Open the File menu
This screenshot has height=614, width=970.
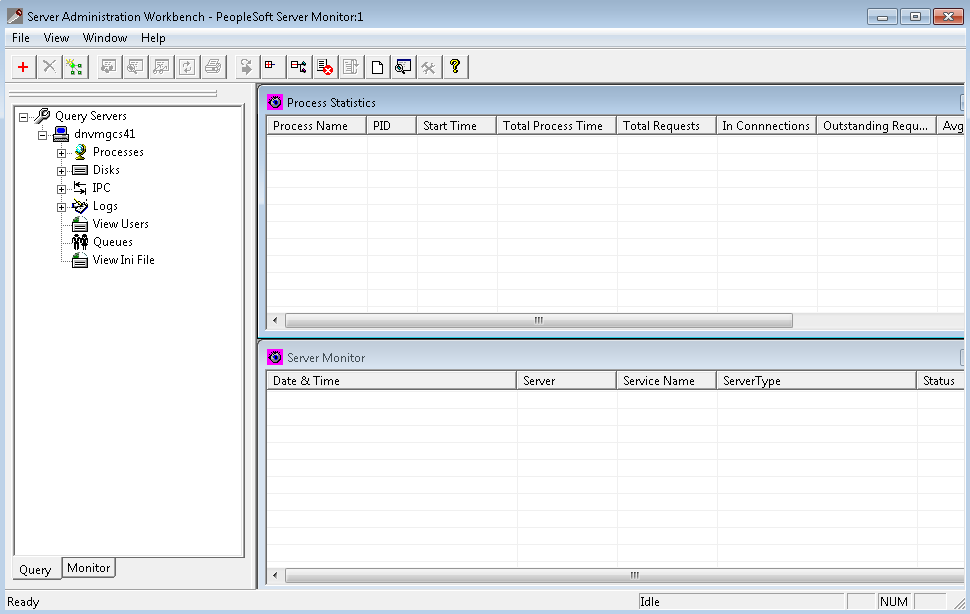pos(21,38)
